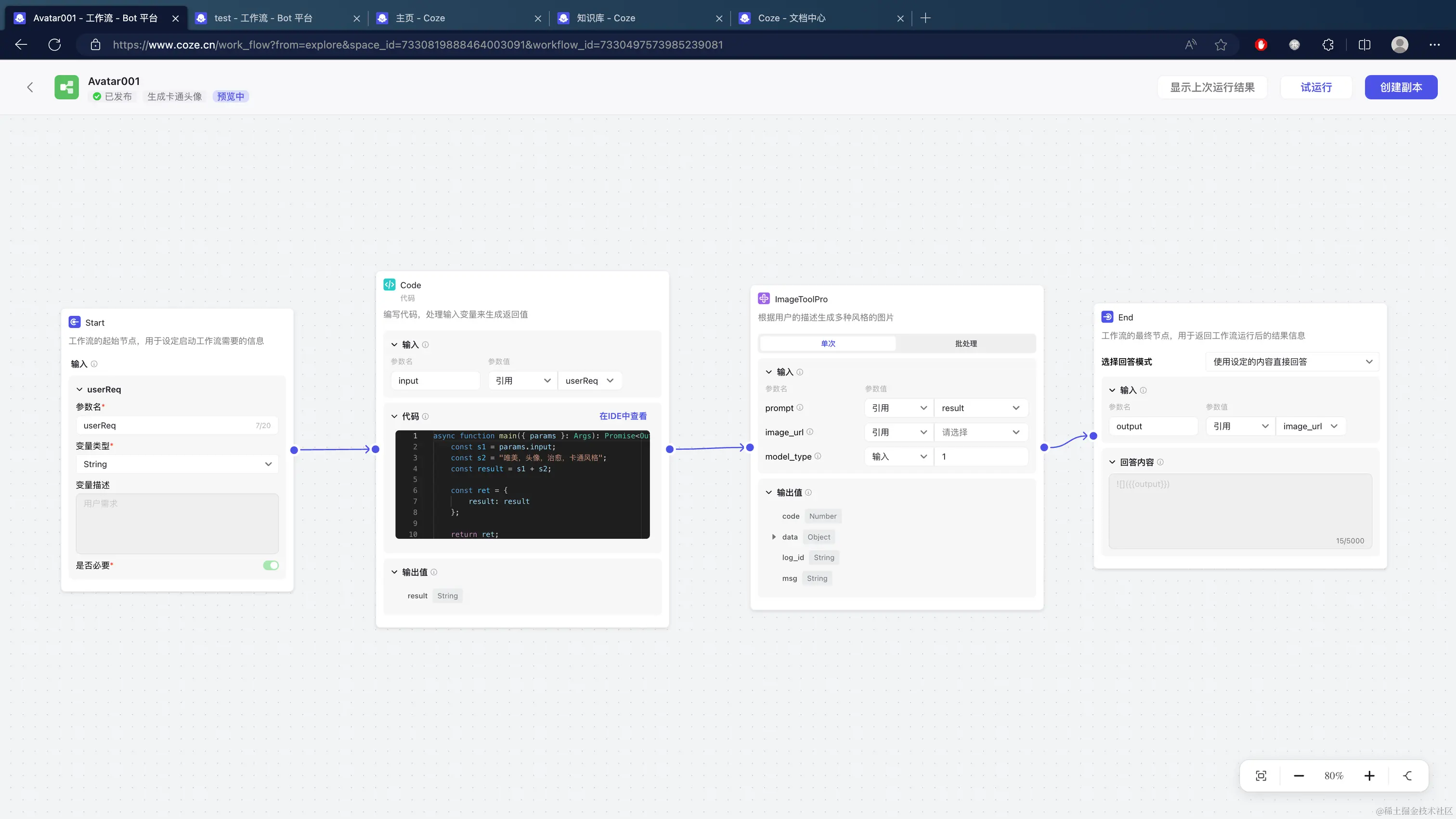Viewport: 1456px width, 819px height.
Task: Click the workflow back arrow icon
Action: (x=30, y=87)
